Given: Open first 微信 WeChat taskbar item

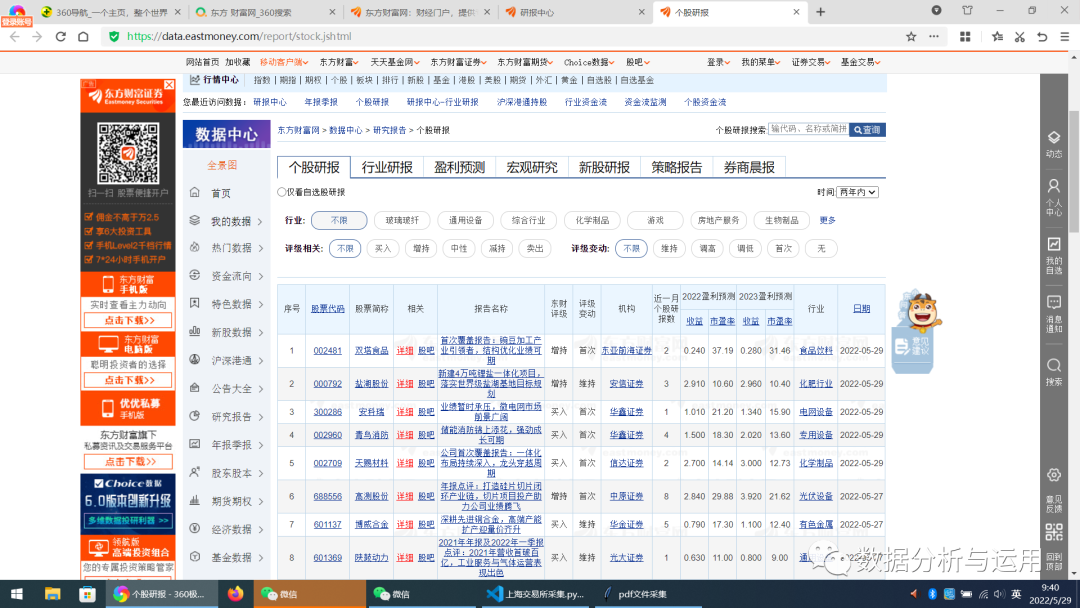Looking at the screenshot, I should (x=311, y=594).
